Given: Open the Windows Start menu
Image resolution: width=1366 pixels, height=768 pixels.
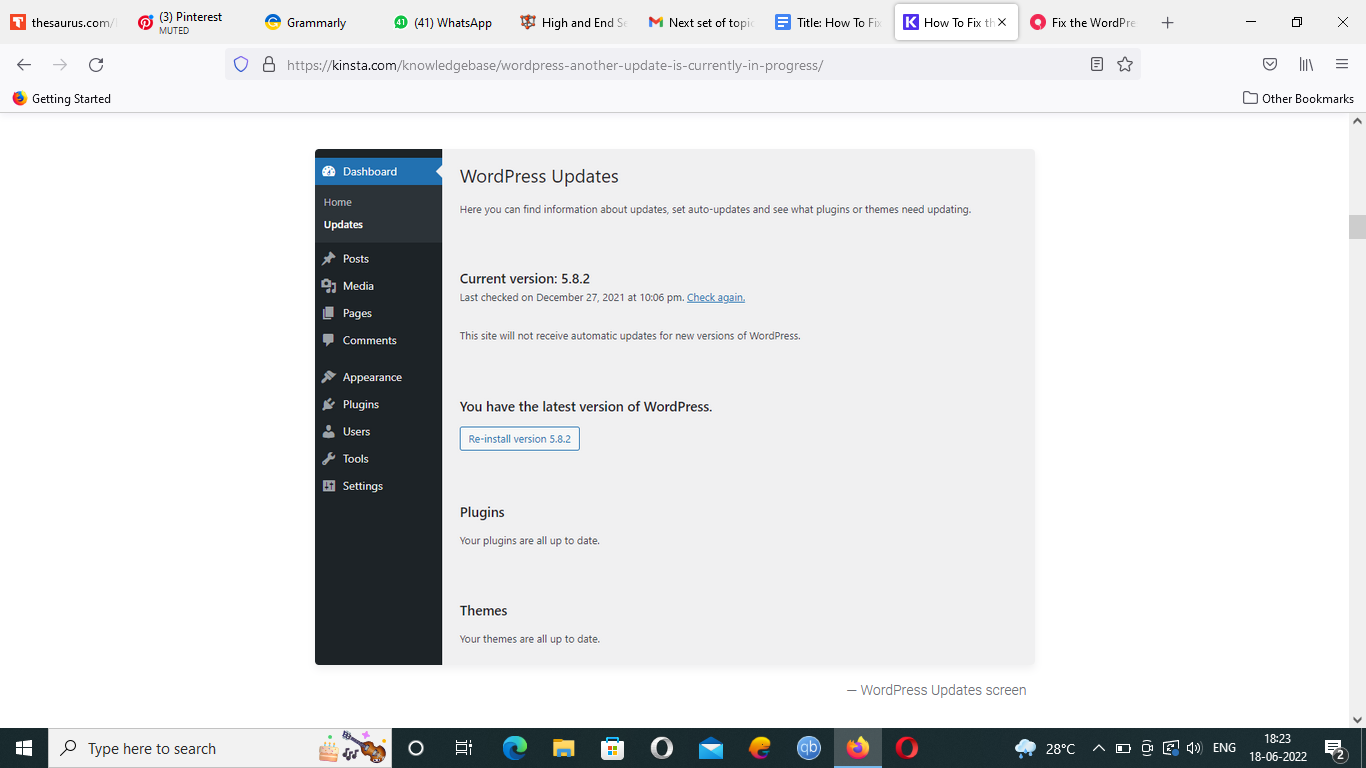Looking at the screenshot, I should click(24, 748).
